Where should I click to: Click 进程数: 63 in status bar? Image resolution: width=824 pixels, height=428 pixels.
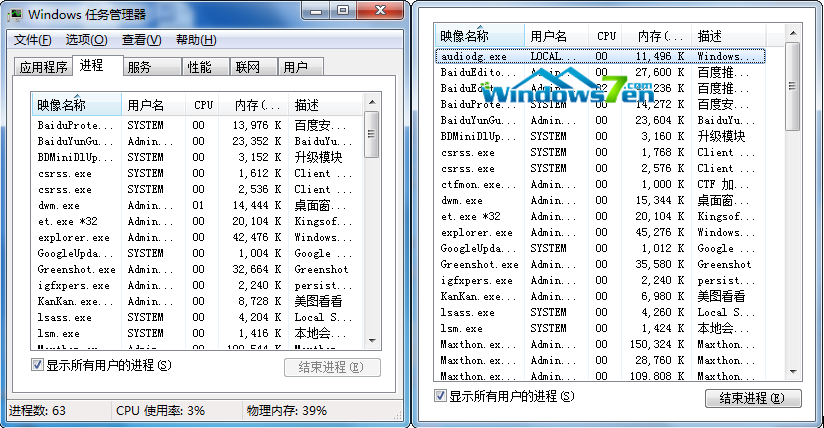[x=37, y=411]
